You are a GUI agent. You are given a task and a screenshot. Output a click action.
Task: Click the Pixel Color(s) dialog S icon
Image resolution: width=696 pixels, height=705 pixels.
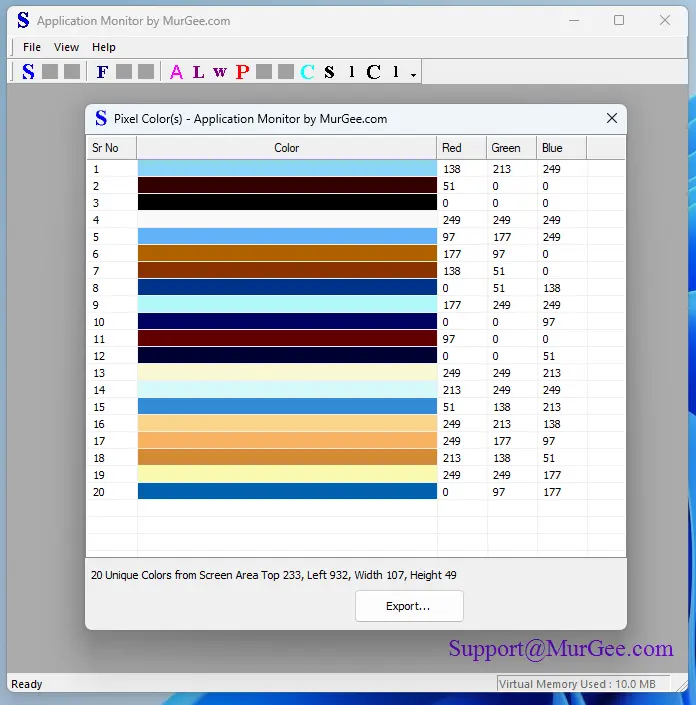click(x=101, y=118)
